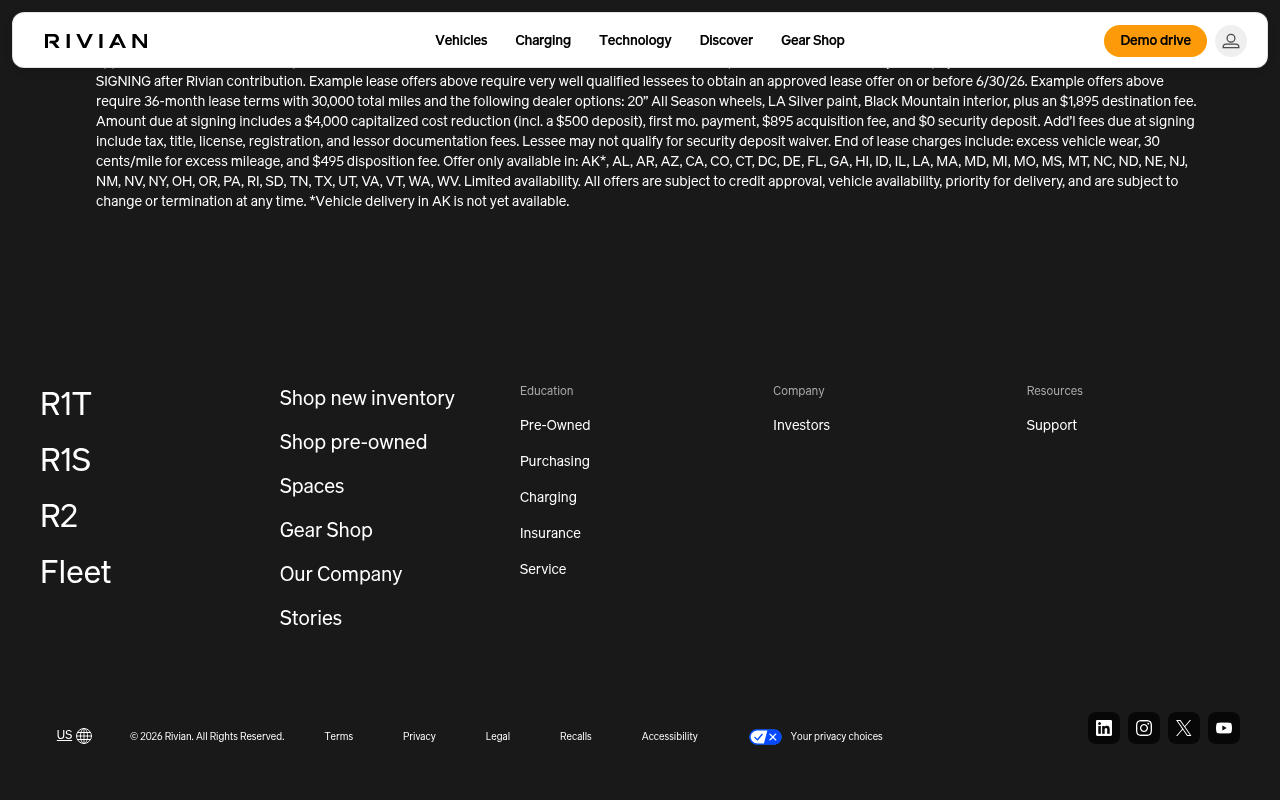Open the Recalls link

(x=576, y=737)
